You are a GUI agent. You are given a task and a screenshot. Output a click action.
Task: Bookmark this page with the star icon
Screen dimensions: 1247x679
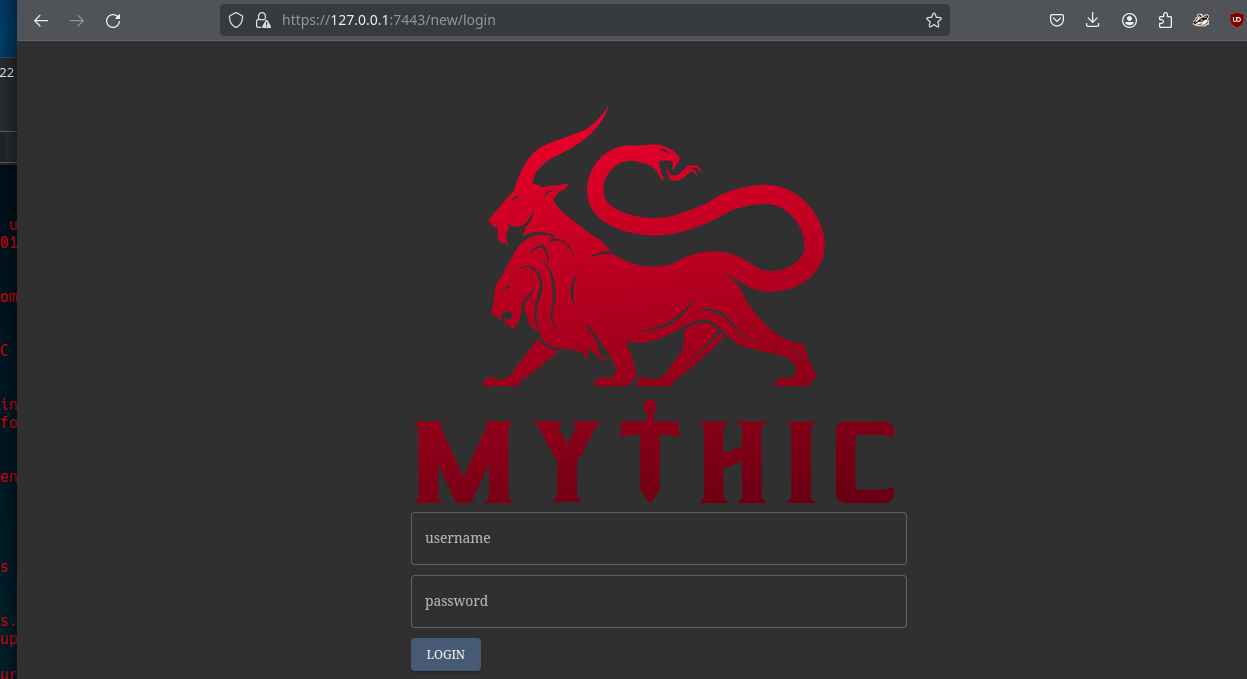pyautogui.click(x=933, y=20)
